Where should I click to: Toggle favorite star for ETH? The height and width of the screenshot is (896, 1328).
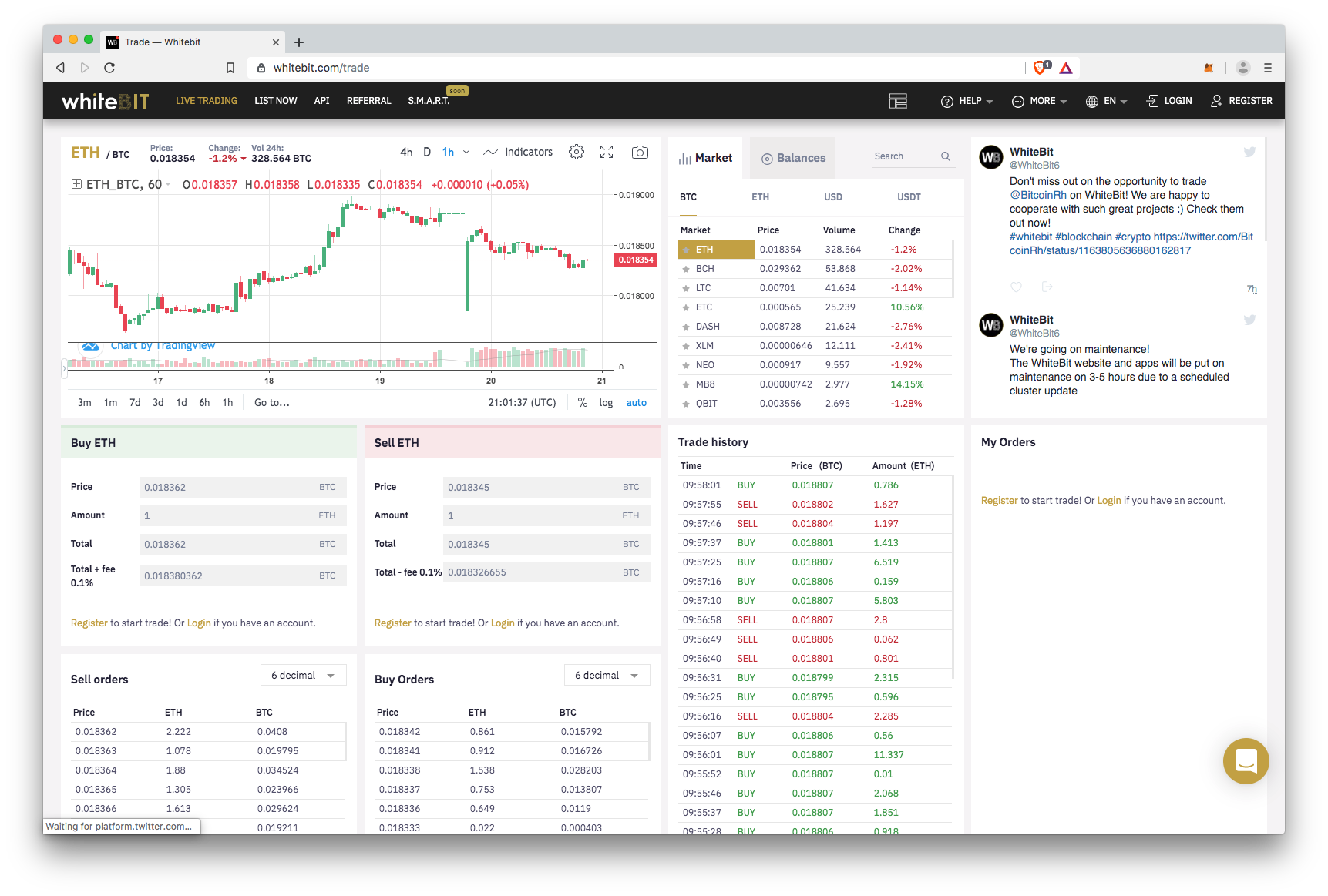tap(686, 250)
